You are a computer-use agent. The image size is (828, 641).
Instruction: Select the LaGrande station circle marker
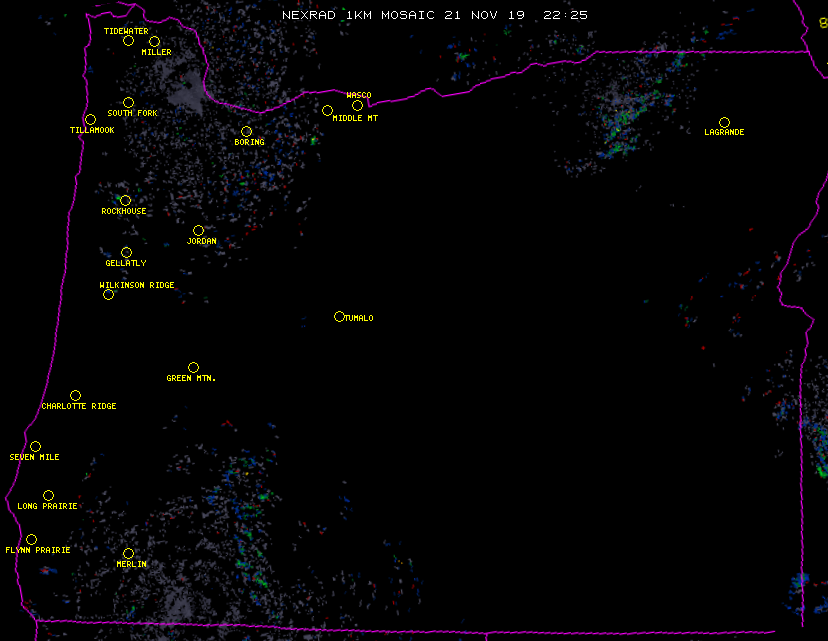(724, 123)
